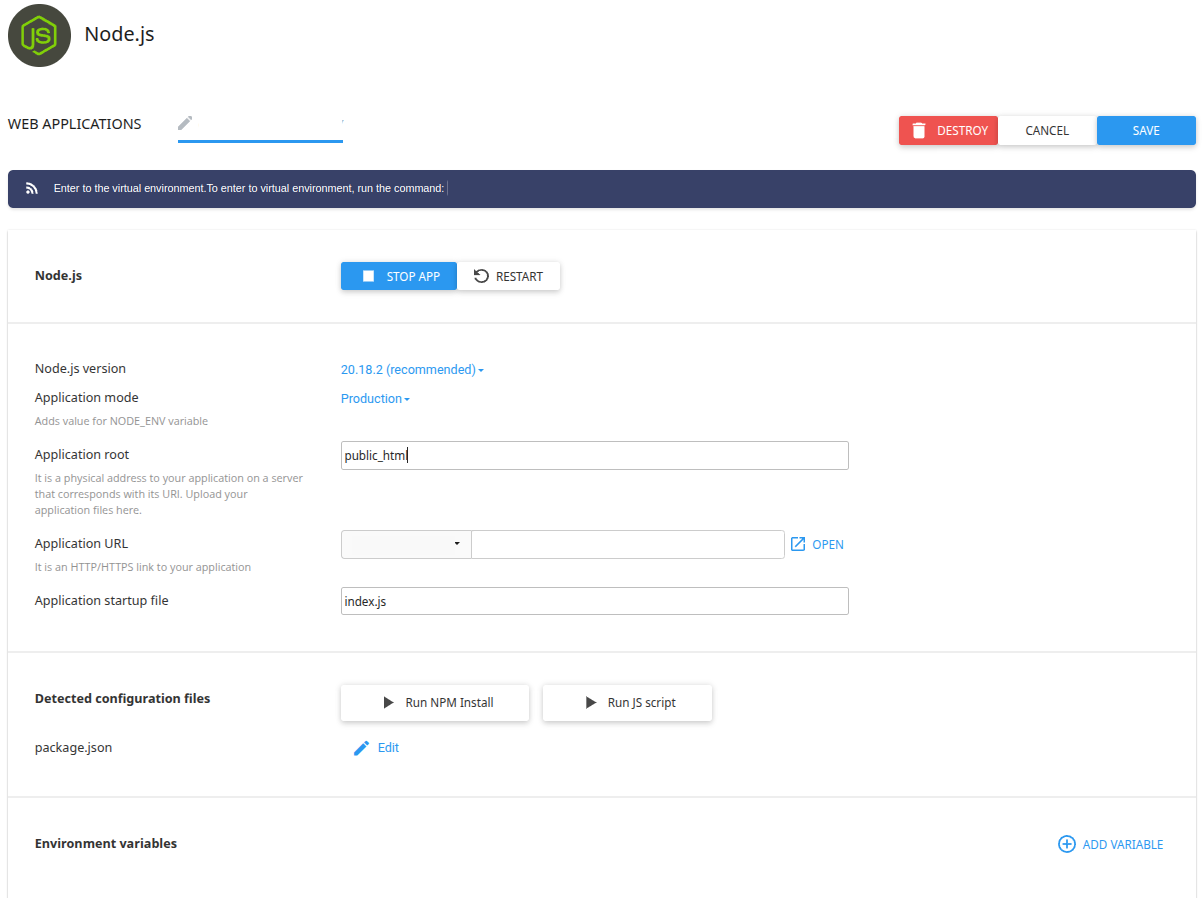Click the pencil icon to rename the application
The width and height of the screenshot is (1202, 898).
click(x=184, y=122)
